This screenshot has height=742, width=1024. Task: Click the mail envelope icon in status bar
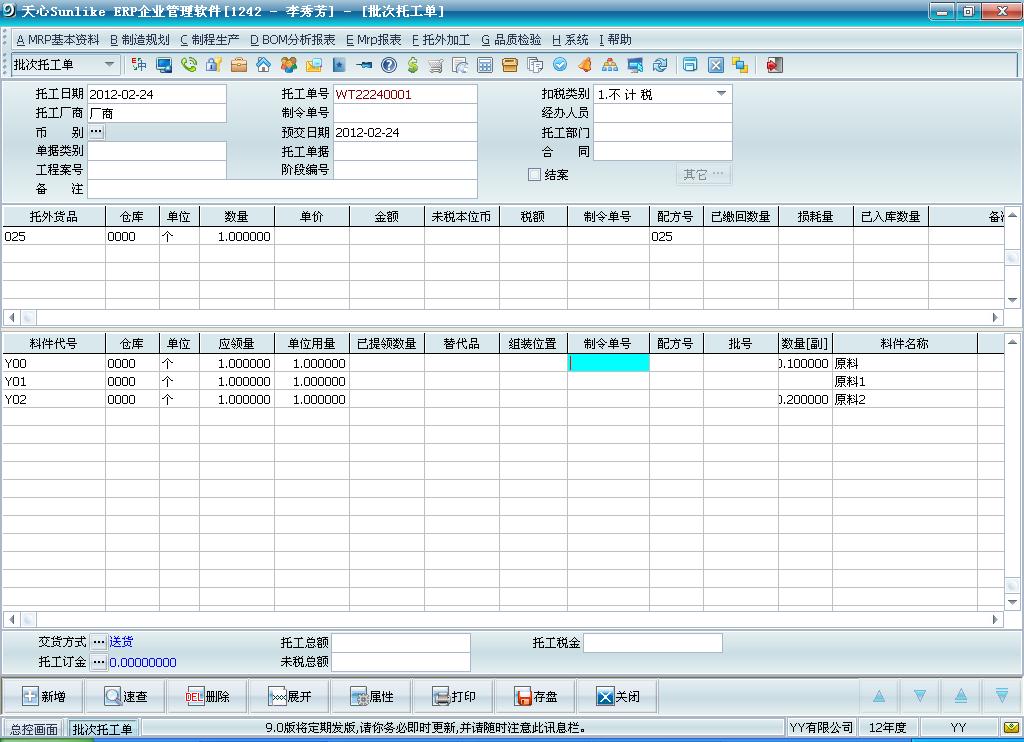point(1012,728)
